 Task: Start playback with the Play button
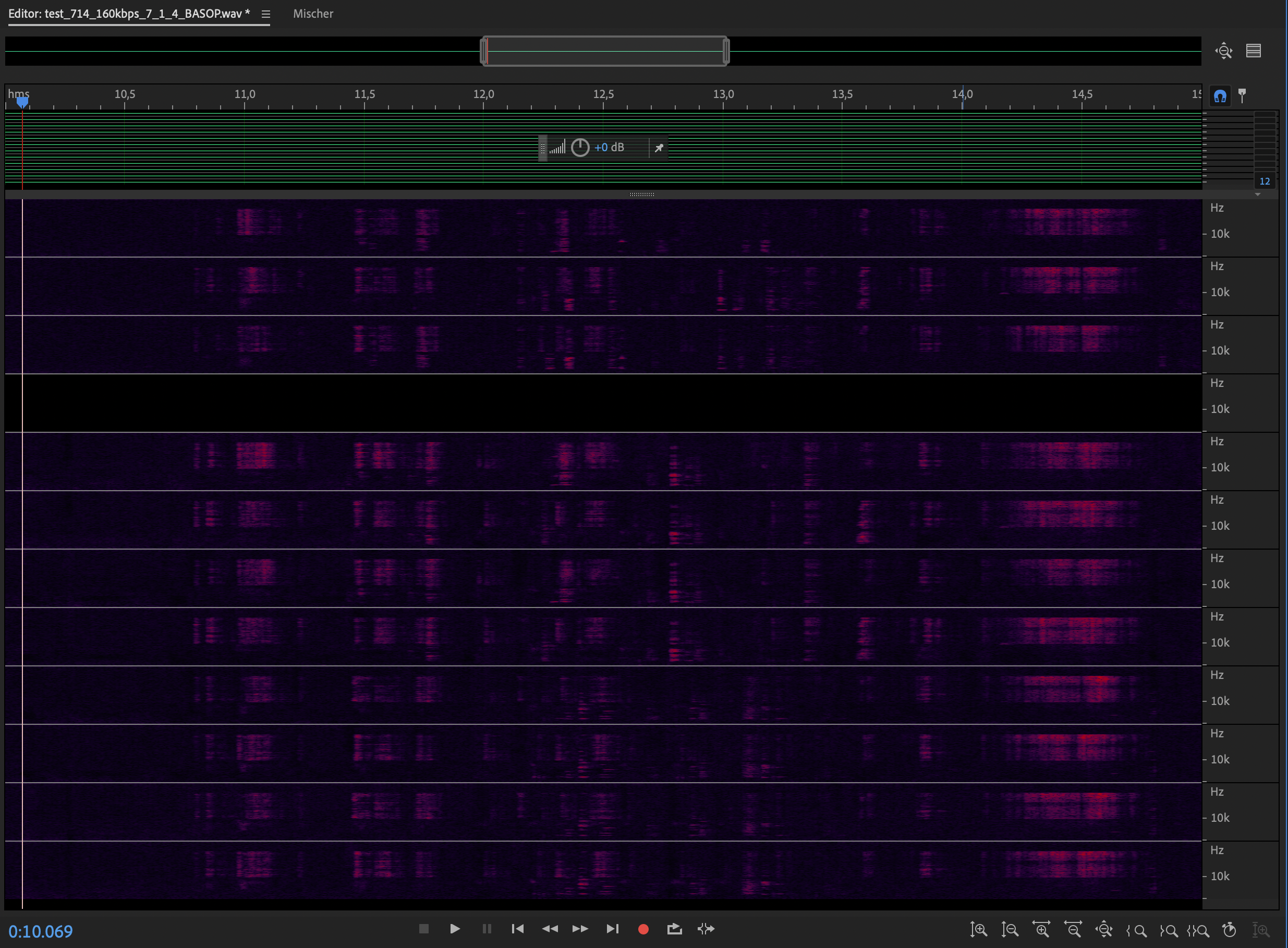pyautogui.click(x=454, y=929)
